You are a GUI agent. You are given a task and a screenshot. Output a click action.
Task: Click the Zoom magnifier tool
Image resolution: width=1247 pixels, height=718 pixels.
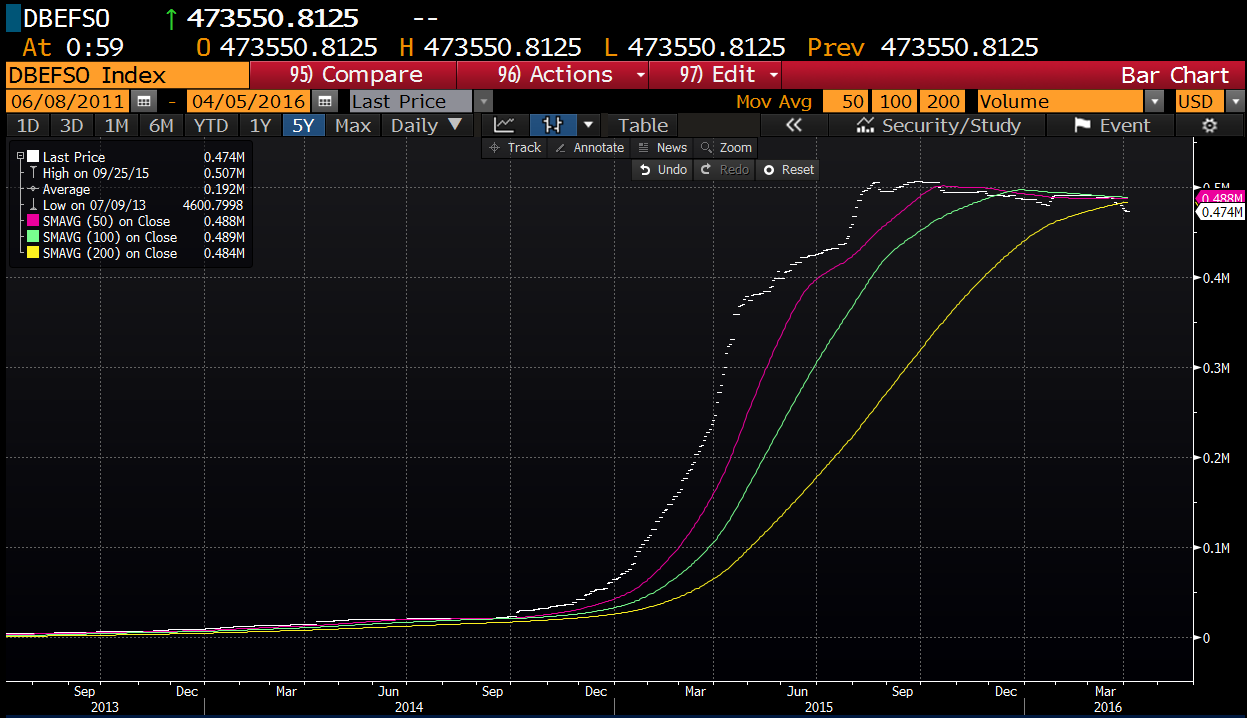coord(726,147)
